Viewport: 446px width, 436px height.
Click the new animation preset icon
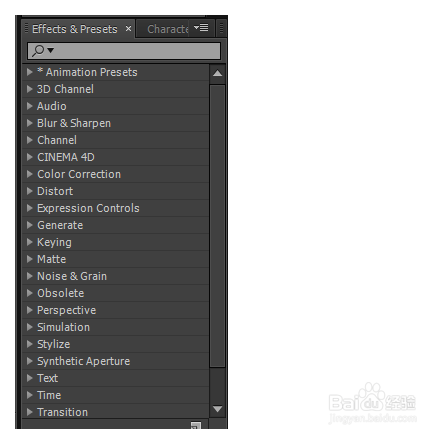tap(196, 426)
